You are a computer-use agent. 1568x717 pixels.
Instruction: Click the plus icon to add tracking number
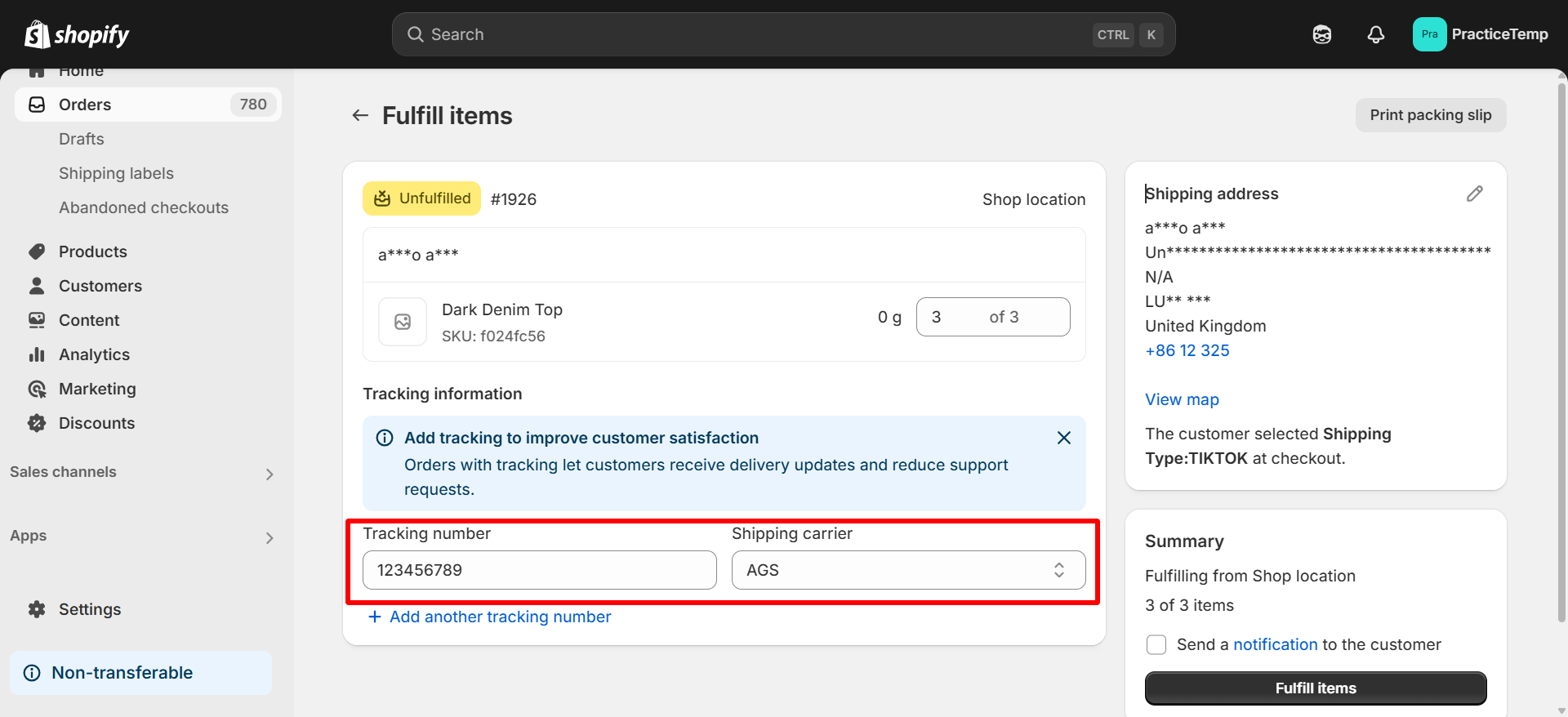pyautogui.click(x=374, y=617)
